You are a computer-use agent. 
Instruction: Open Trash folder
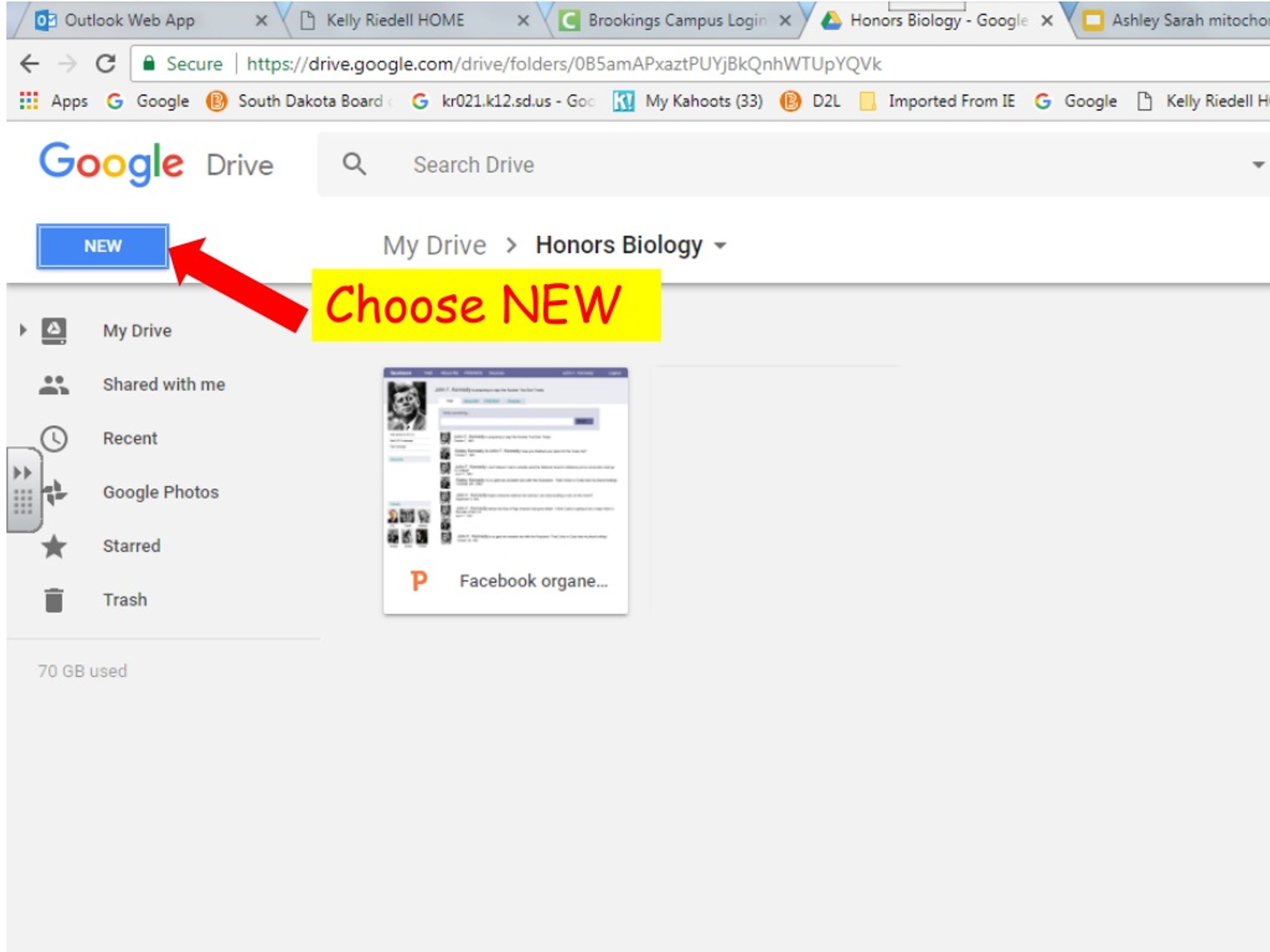pyautogui.click(x=124, y=599)
